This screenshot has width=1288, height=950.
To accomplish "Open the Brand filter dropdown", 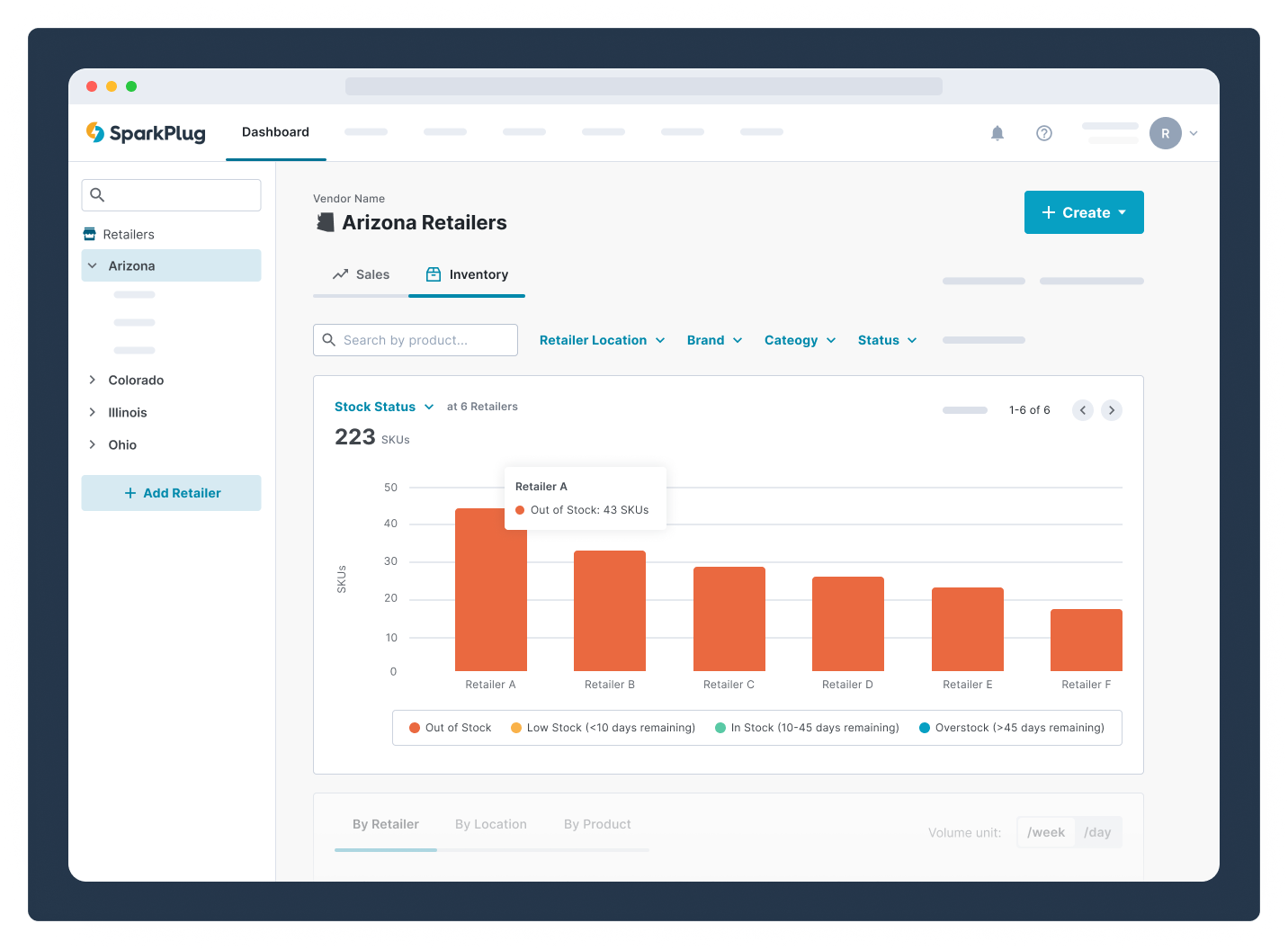I will [715, 340].
